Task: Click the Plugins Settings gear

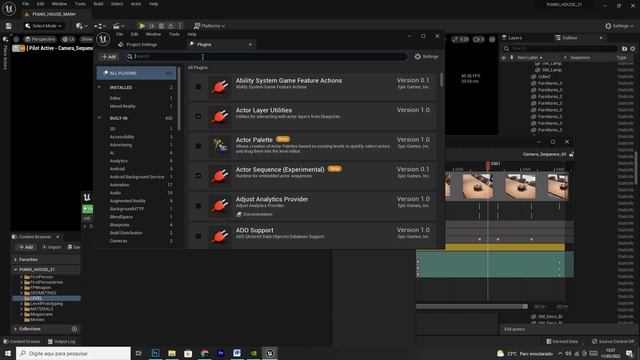Action: [x=427, y=57]
